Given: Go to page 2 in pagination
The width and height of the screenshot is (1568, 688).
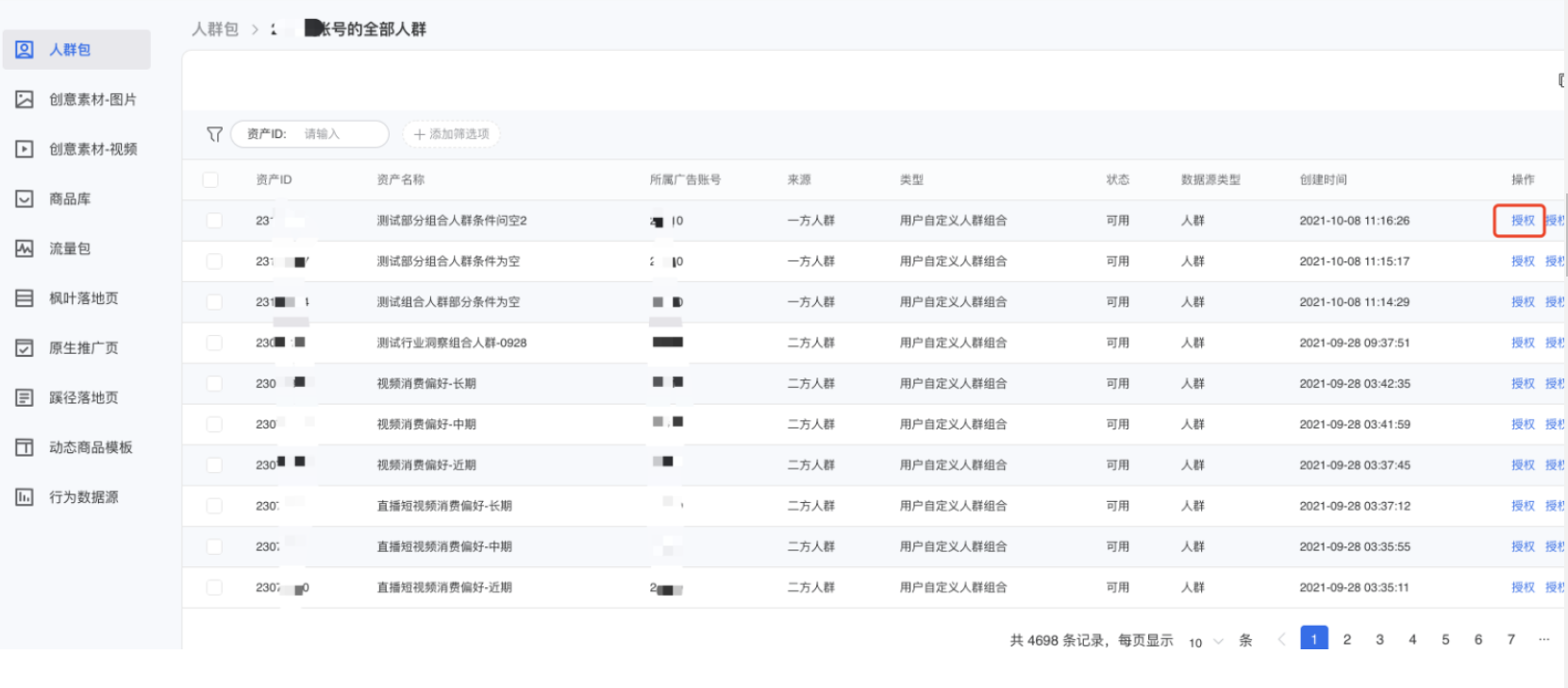Looking at the screenshot, I should [1347, 640].
